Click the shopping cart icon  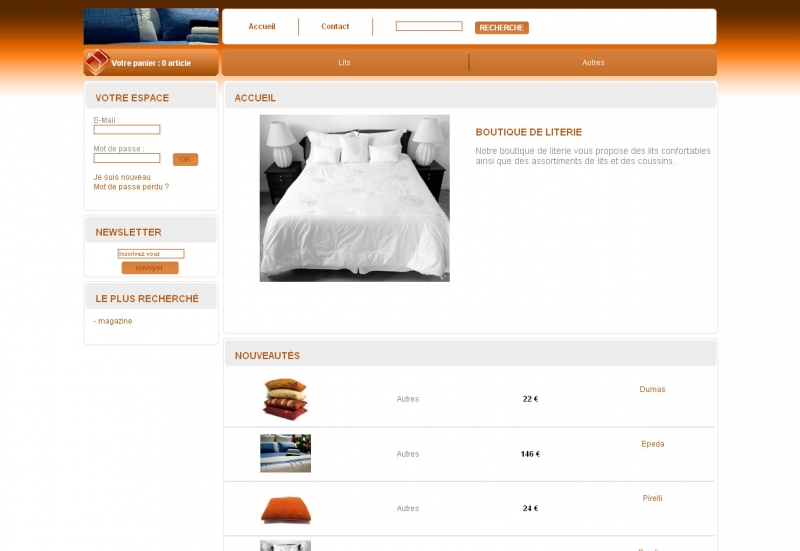[96, 62]
